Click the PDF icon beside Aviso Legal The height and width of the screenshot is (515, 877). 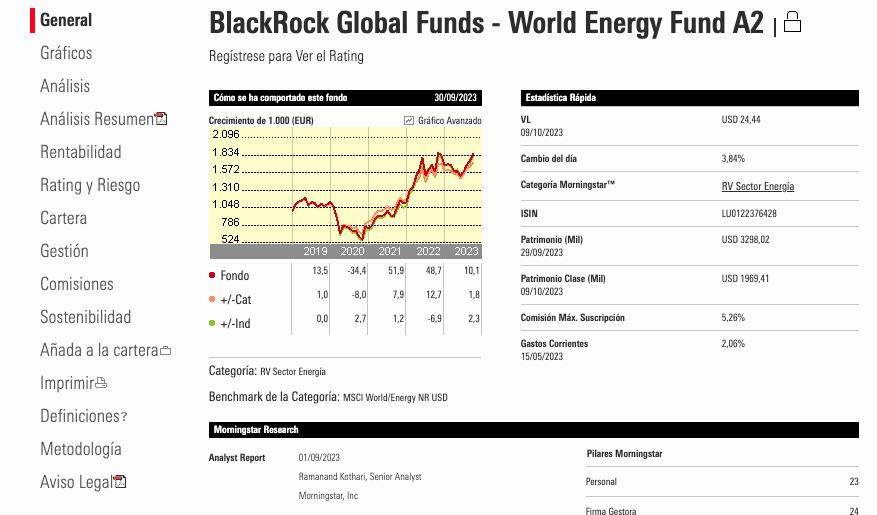click(x=120, y=481)
